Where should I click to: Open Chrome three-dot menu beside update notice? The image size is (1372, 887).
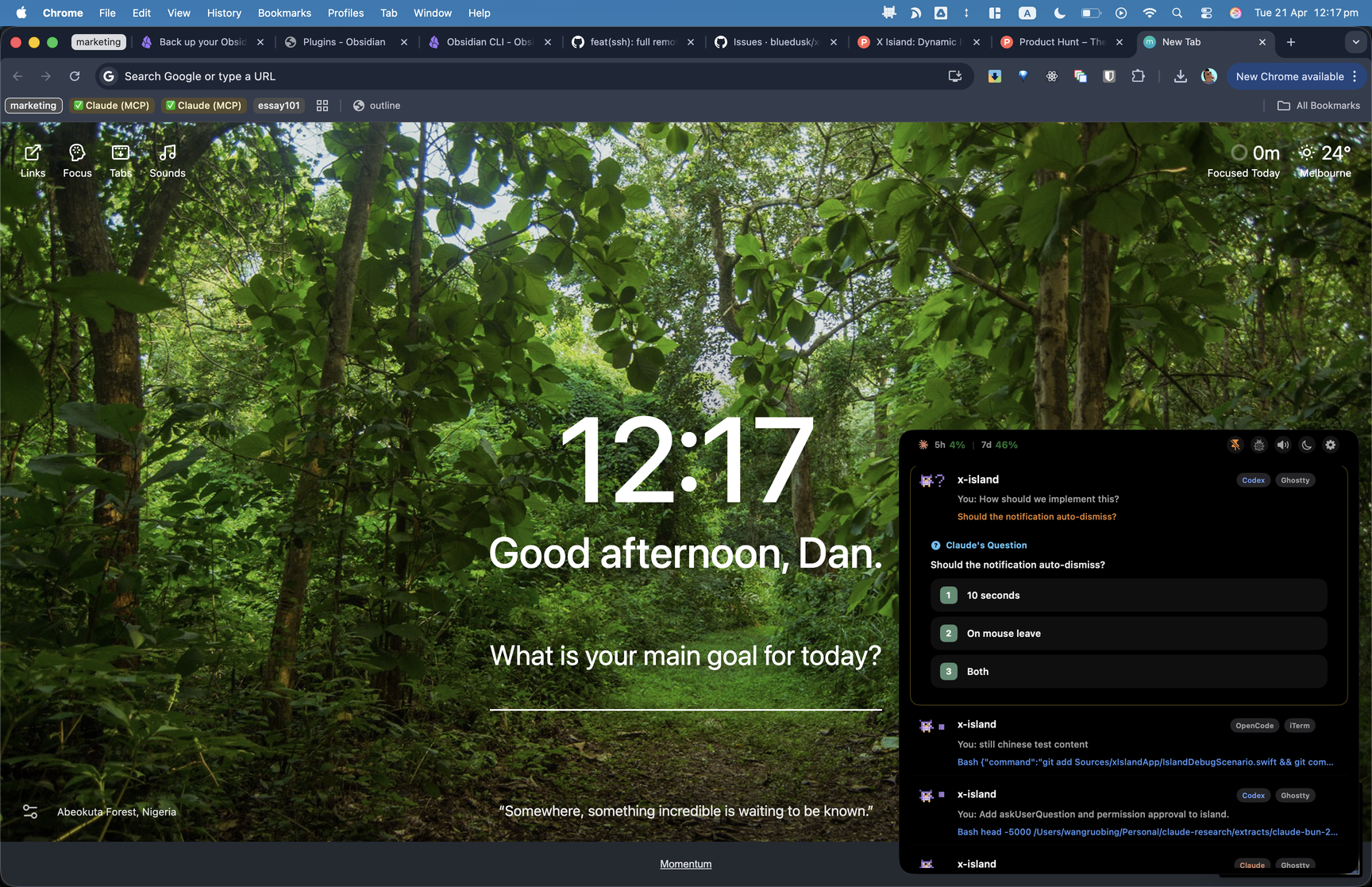[x=1355, y=76]
